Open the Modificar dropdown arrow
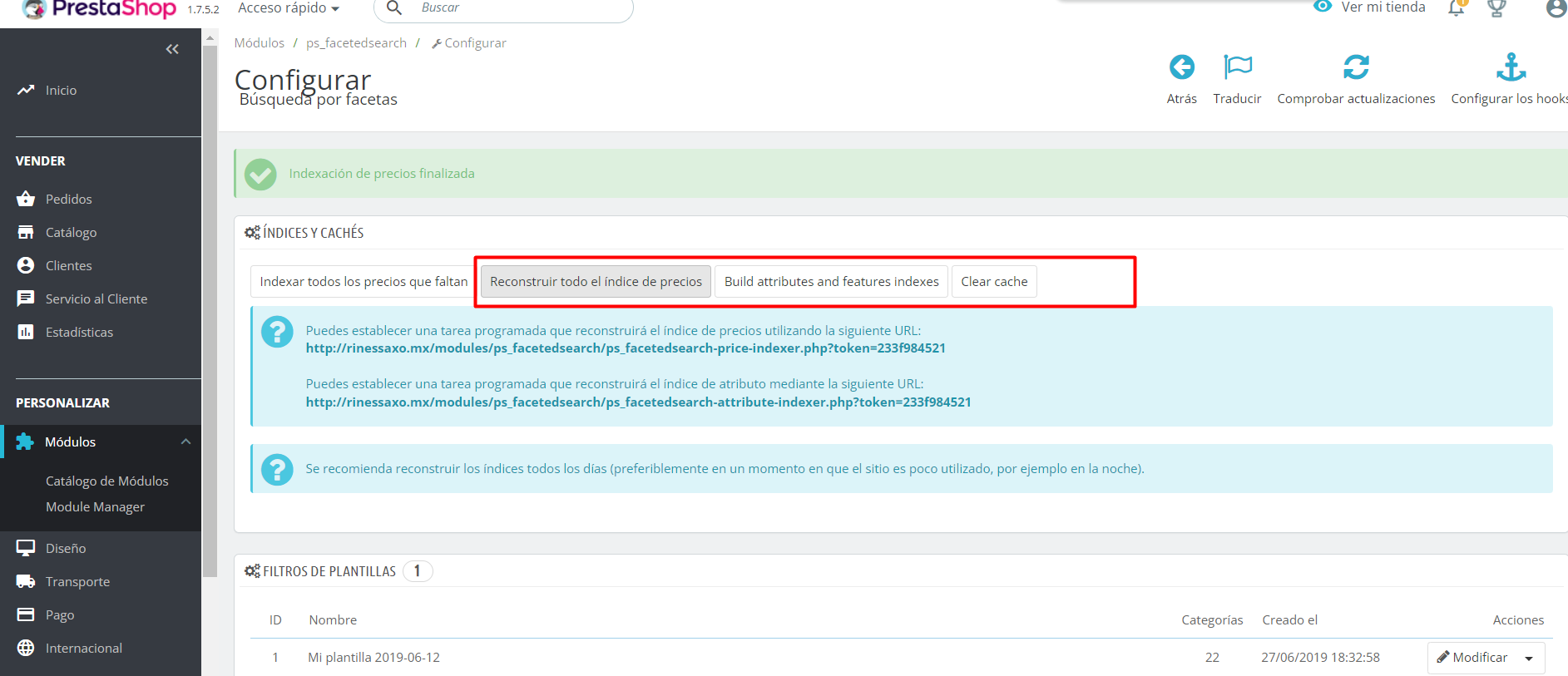The height and width of the screenshot is (676, 1568). click(1529, 658)
